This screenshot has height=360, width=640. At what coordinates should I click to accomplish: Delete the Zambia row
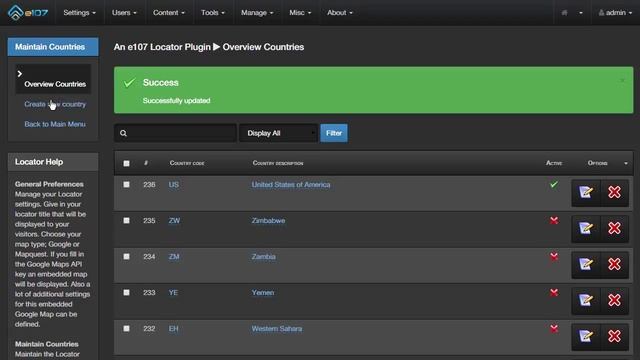[x=614, y=264]
